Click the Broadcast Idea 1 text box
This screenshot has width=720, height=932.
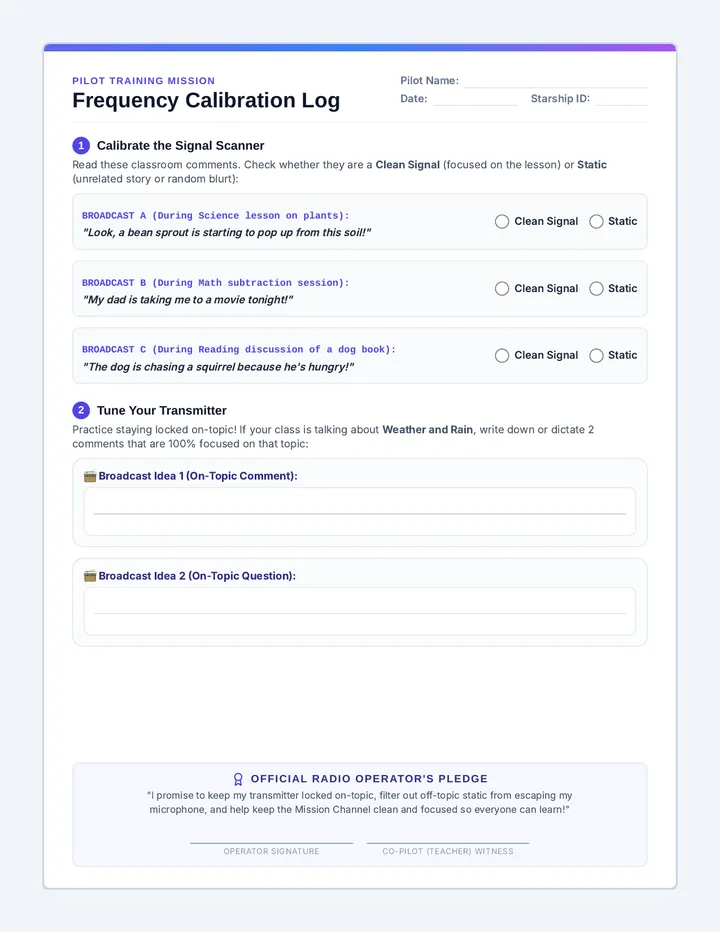[x=360, y=511]
